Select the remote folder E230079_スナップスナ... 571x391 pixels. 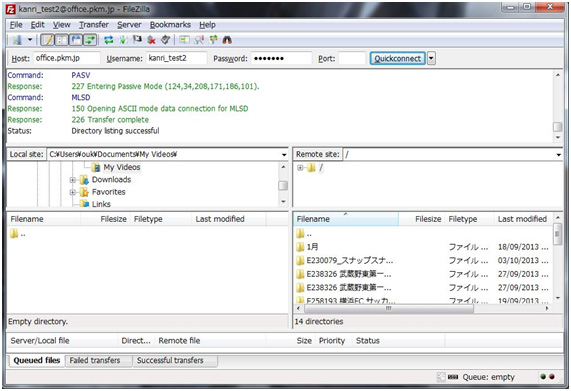click(x=350, y=261)
